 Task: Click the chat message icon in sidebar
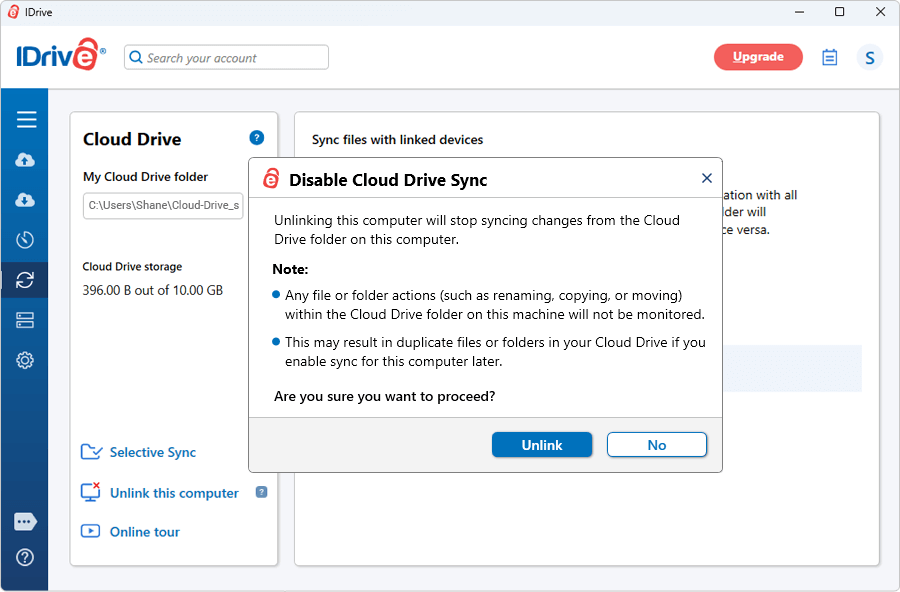(x=26, y=522)
